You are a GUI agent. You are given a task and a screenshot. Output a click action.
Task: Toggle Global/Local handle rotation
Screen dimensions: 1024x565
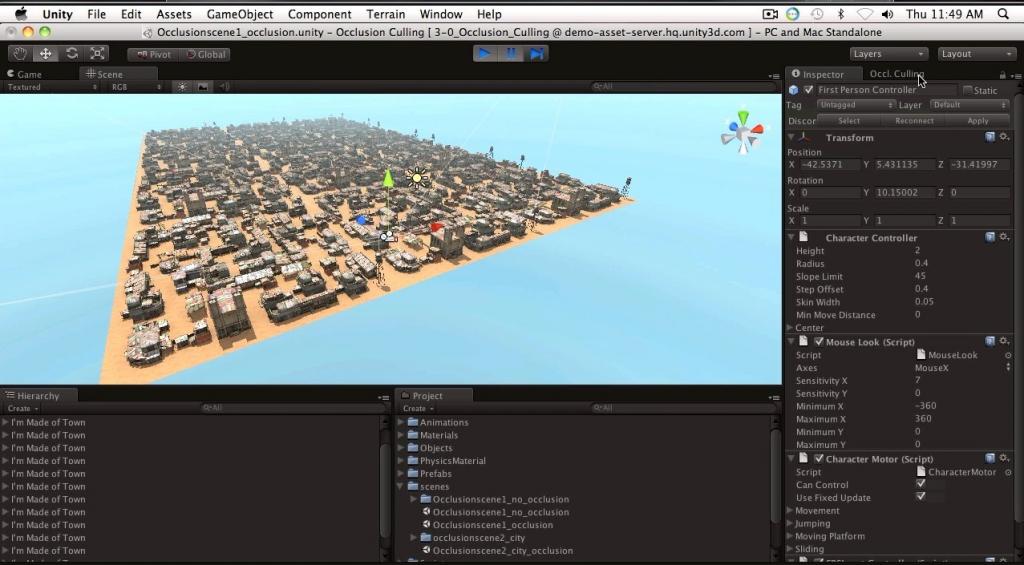tap(205, 54)
